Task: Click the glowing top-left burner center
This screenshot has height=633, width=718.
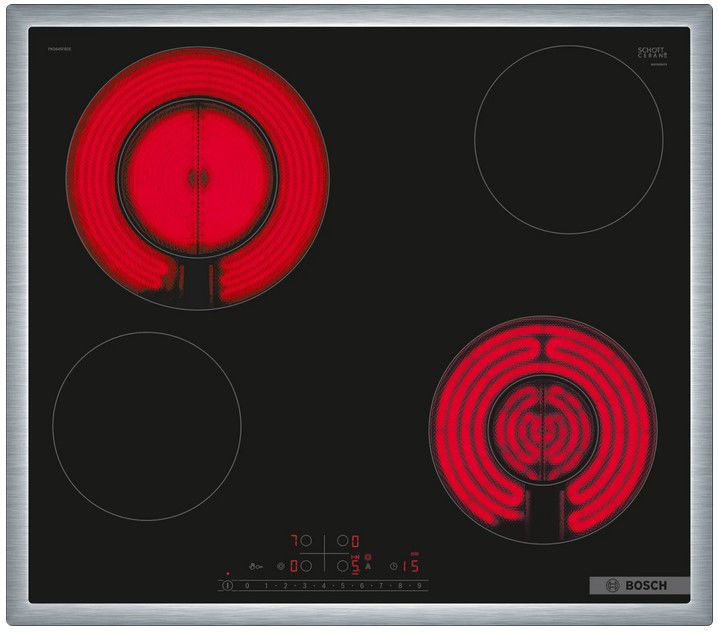Action: coord(197,178)
